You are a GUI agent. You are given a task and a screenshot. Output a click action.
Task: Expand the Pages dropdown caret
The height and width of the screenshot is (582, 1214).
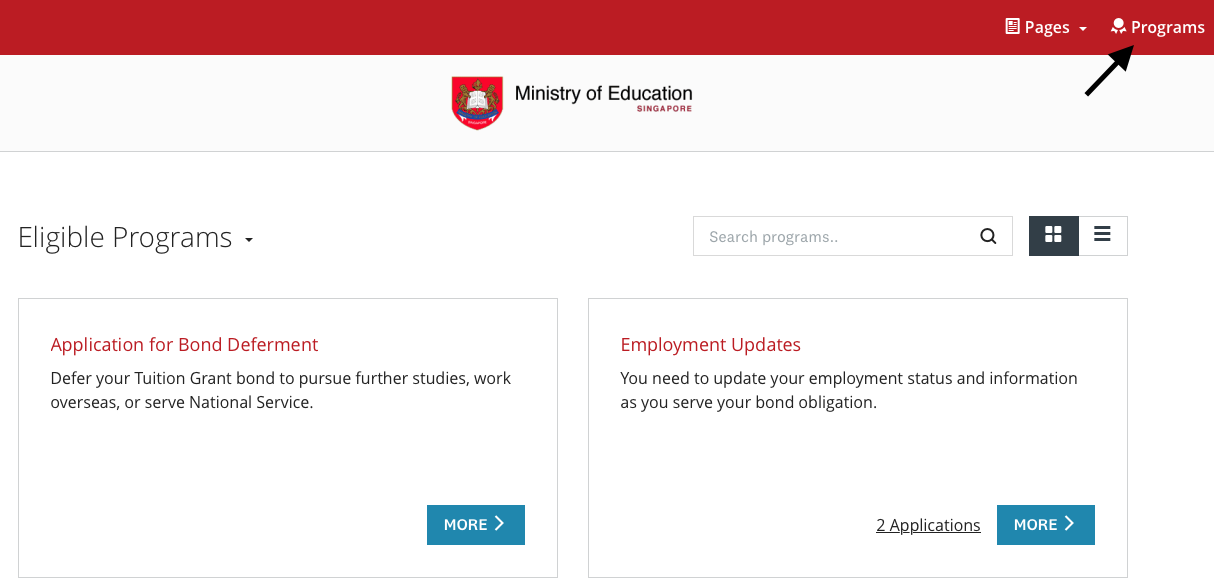(1083, 29)
